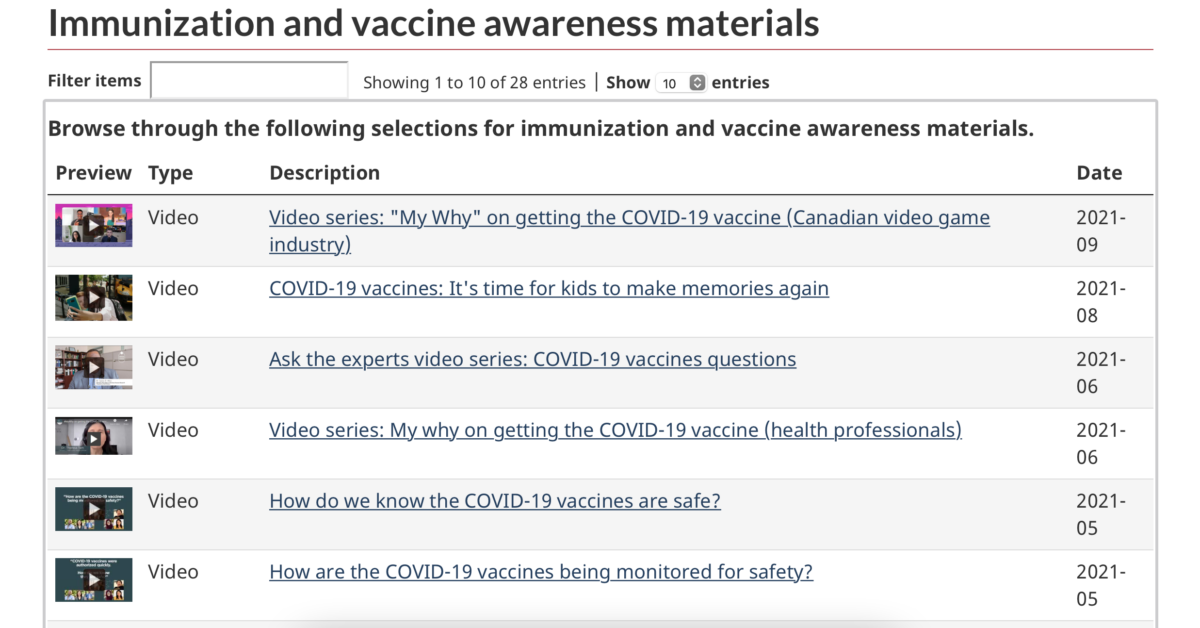Viewport: 1200px width, 628px height.
Task: Click the Filter items label
Action: click(x=94, y=81)
